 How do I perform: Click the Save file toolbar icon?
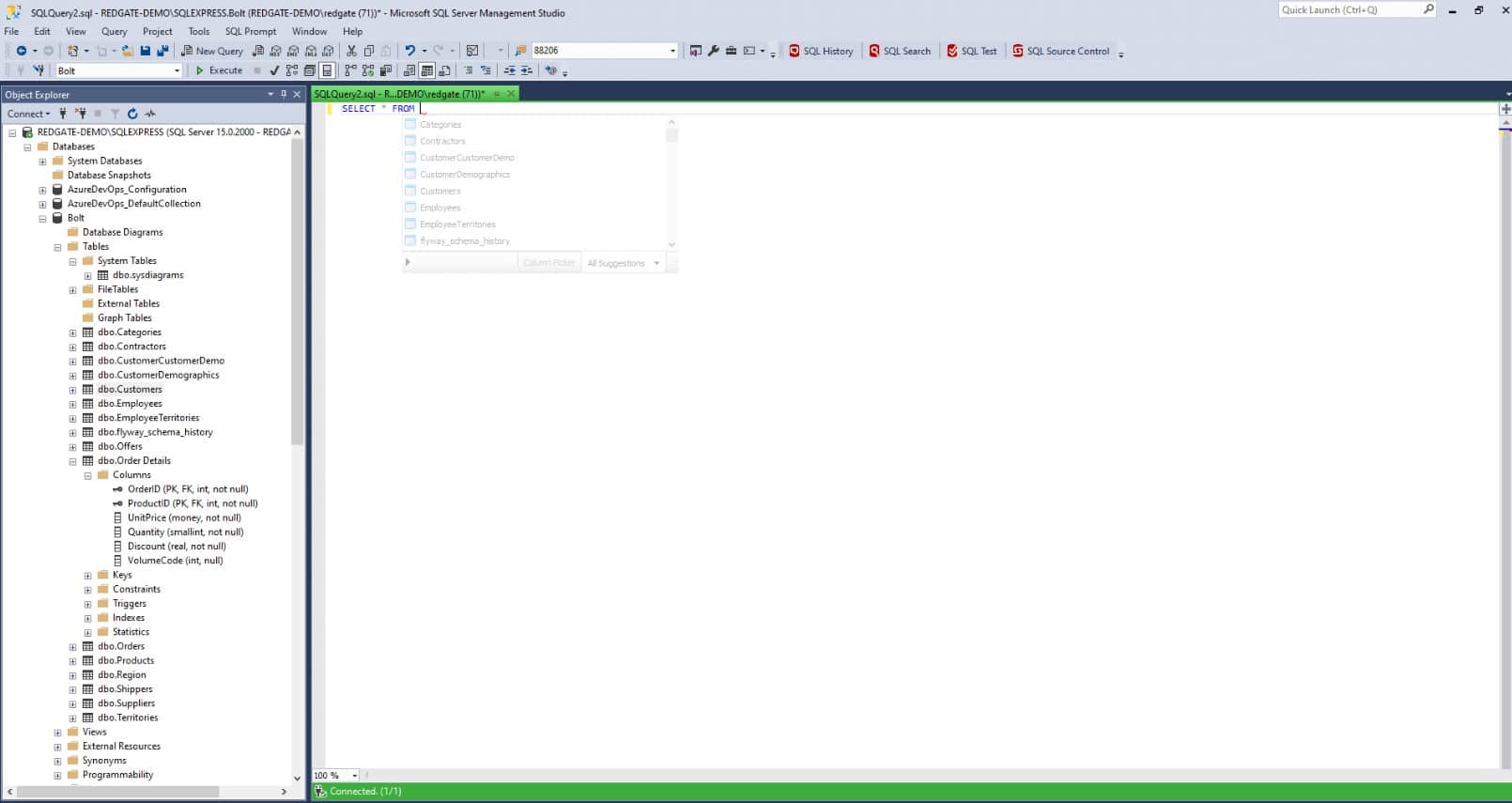coord(146,51)
